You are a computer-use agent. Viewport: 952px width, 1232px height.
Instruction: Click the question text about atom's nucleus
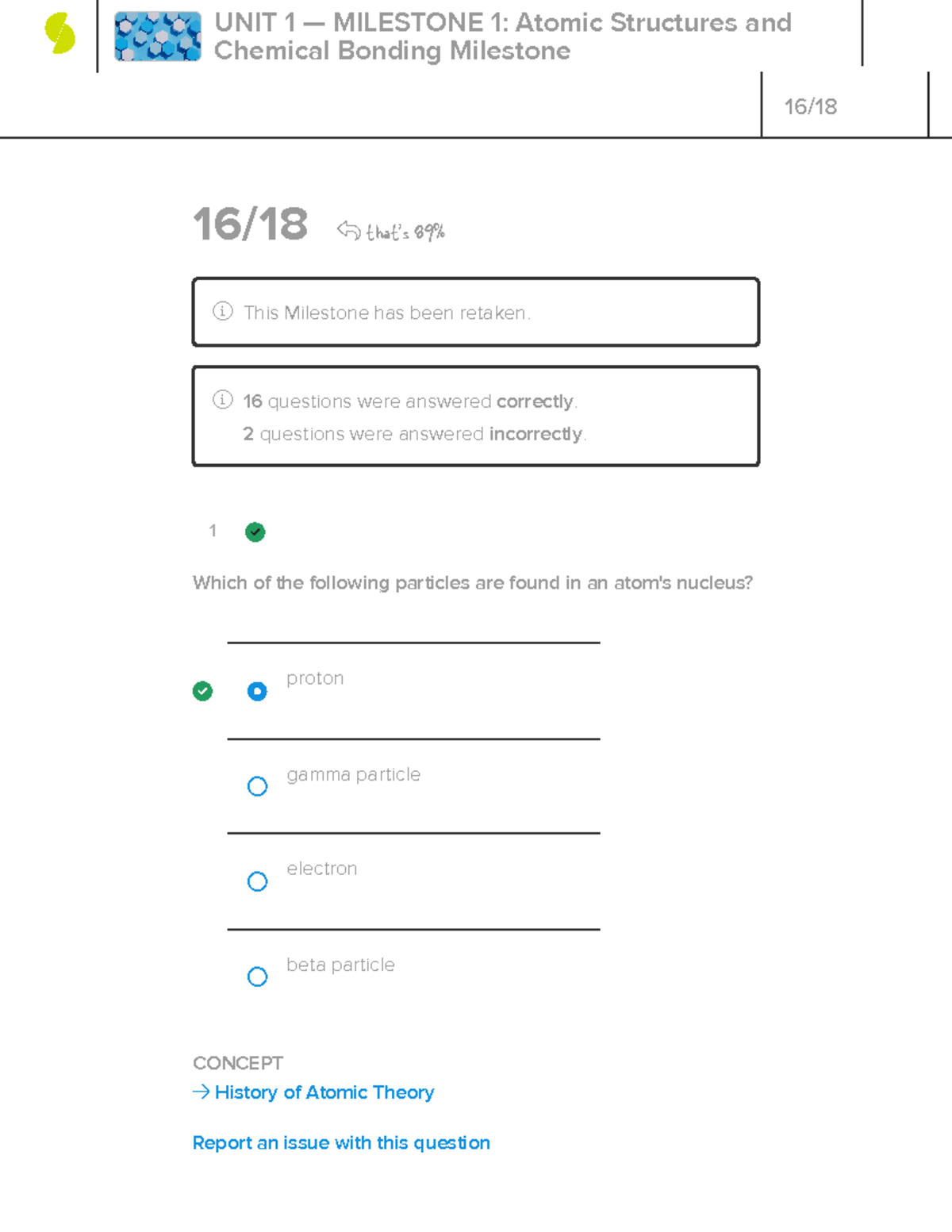pyautogui.click(x=472, y=583)
